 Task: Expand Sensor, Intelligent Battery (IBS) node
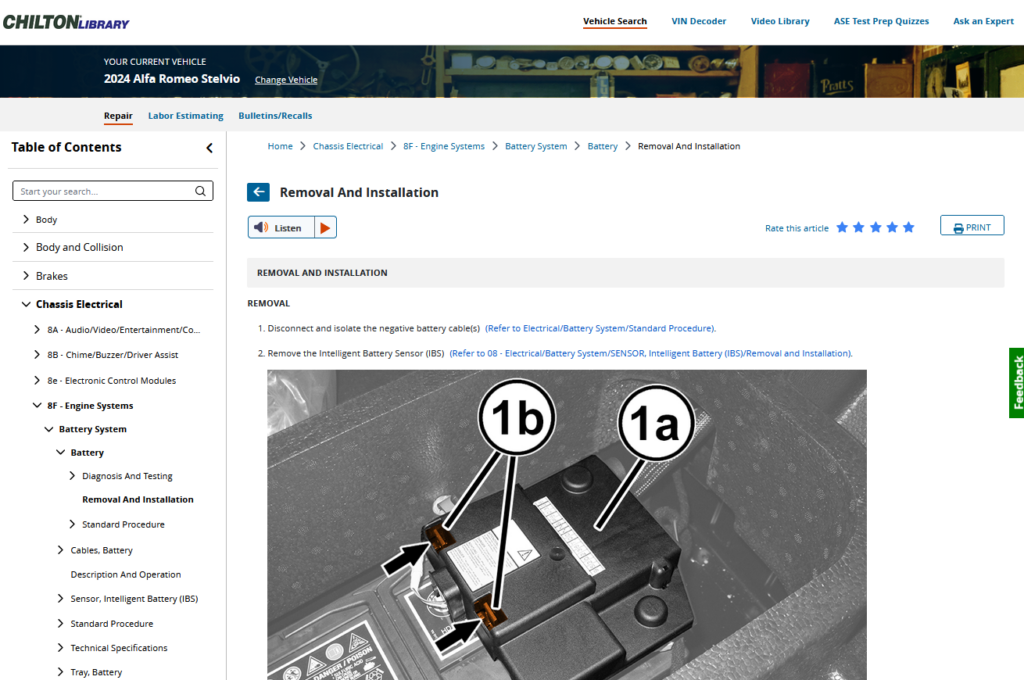pyautogui.click(x=61, y=598)
